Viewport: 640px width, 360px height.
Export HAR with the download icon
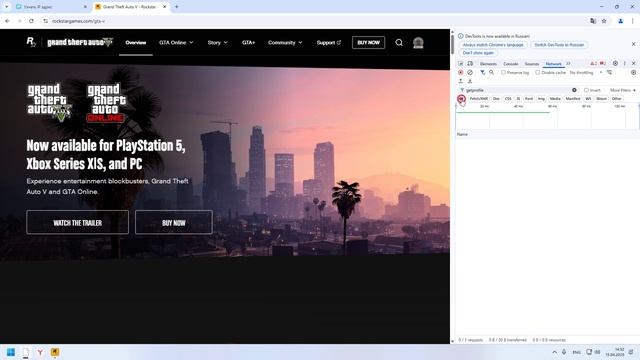(x=470, y=81)
